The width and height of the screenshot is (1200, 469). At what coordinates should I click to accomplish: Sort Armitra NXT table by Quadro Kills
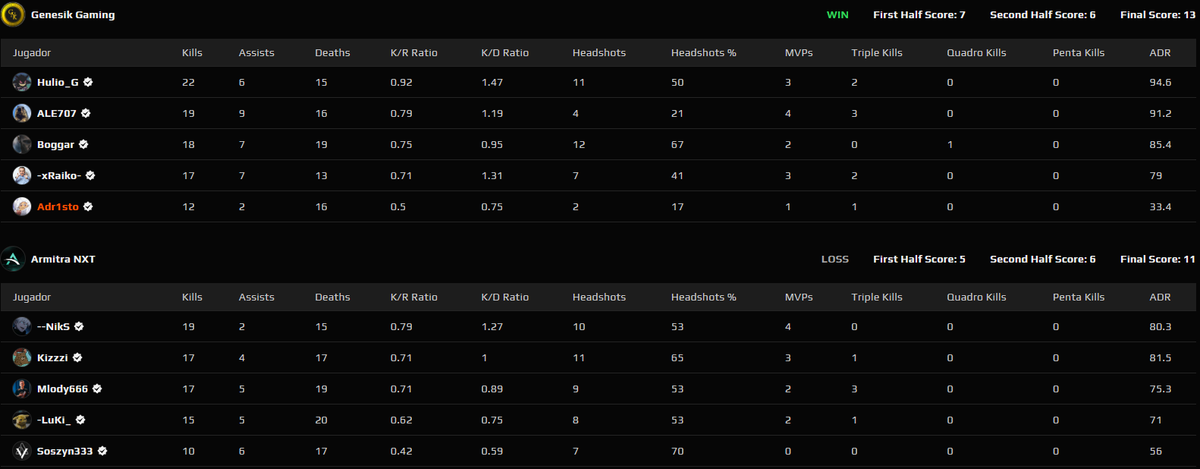[x=977, y=297]
